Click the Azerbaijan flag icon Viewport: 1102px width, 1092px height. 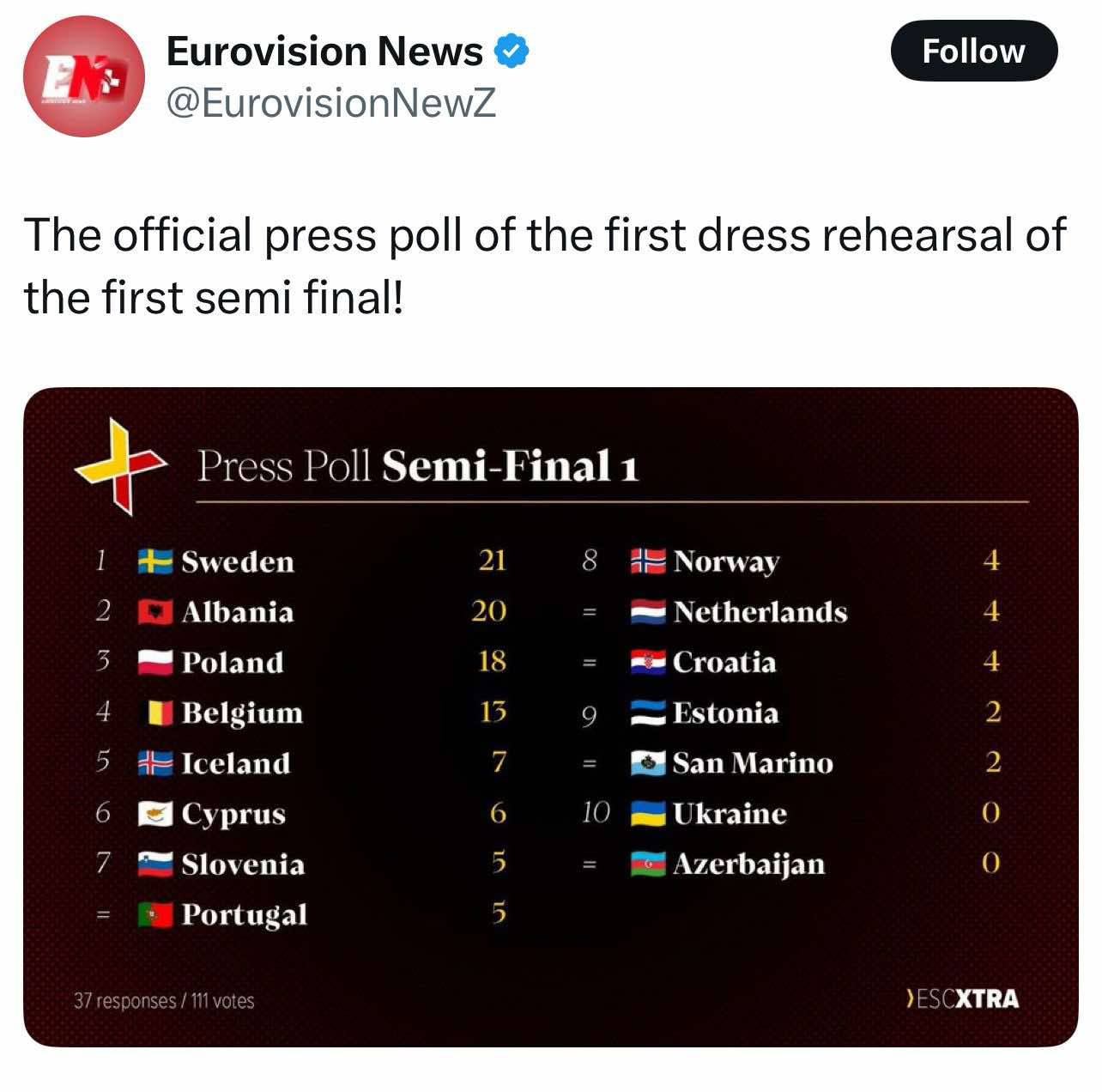648,864
